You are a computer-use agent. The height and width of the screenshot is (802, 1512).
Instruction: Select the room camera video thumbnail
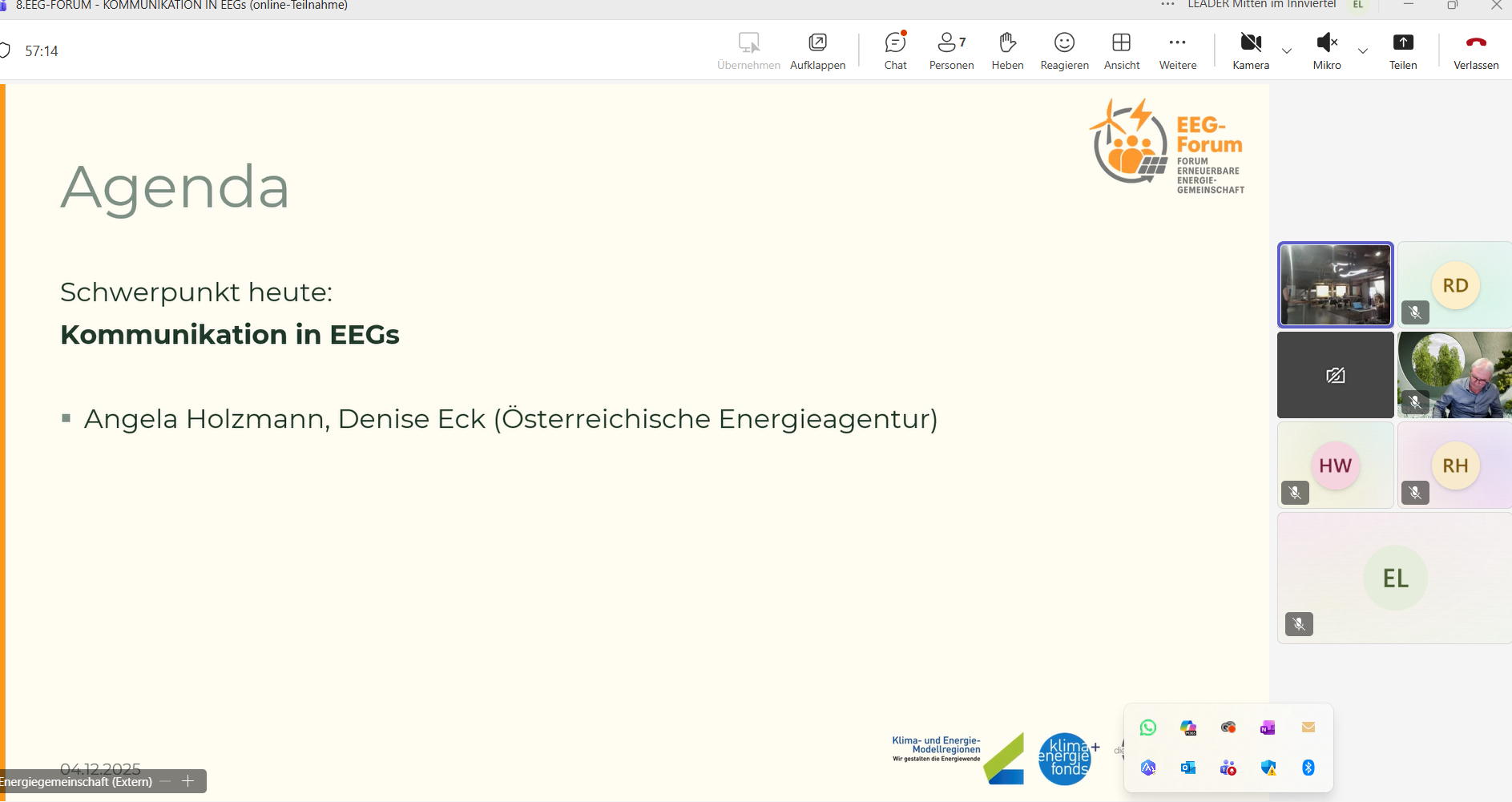click(1335, 285)
